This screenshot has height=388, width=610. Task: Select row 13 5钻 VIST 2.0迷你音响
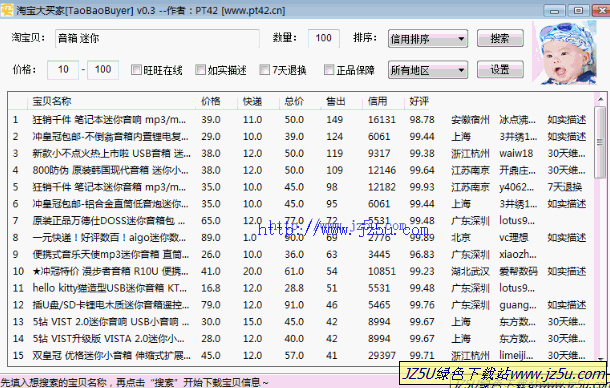pos(301,322)
